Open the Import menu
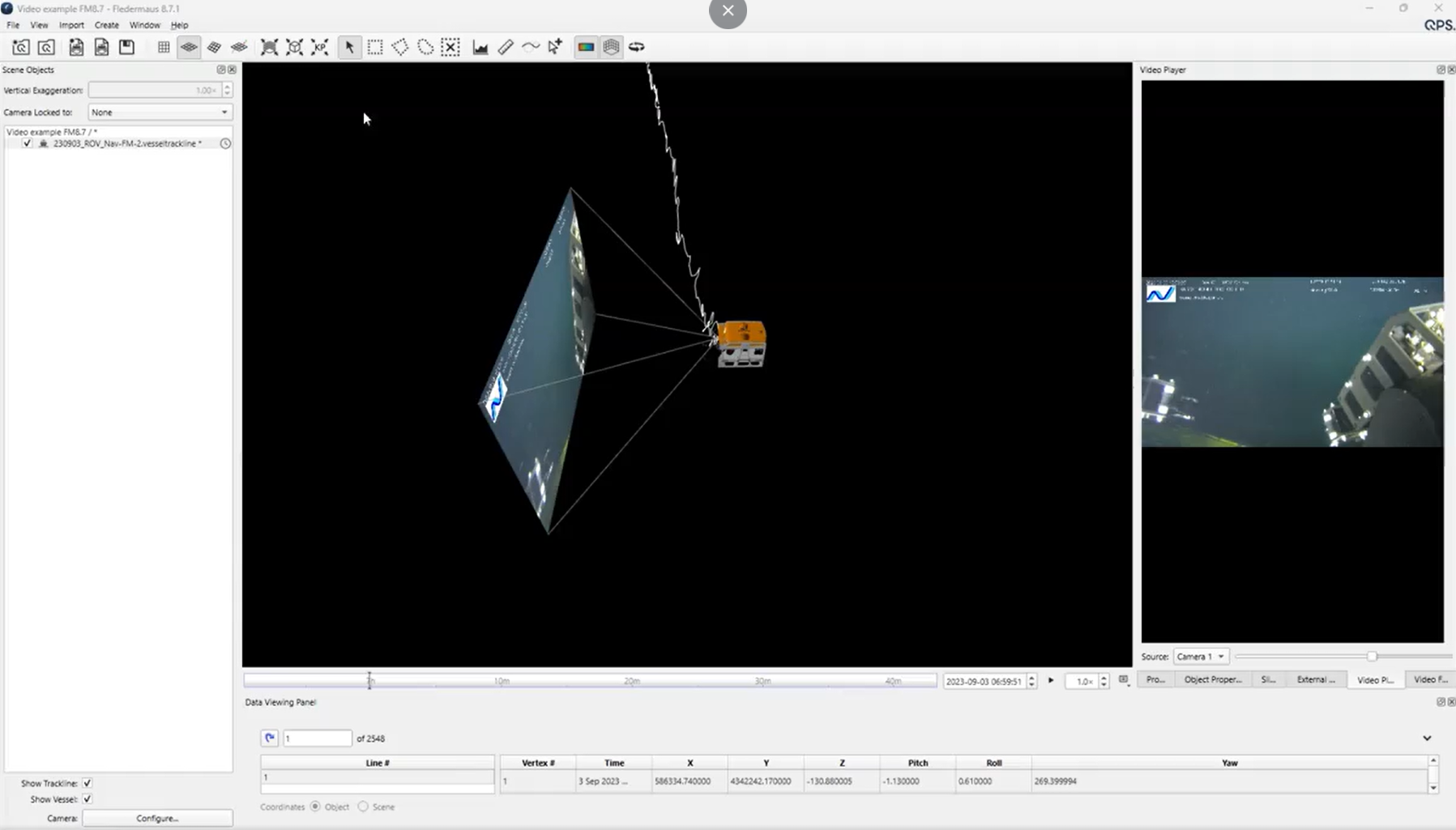Viewport: 1456px width, 830px height. pos(71,25)
